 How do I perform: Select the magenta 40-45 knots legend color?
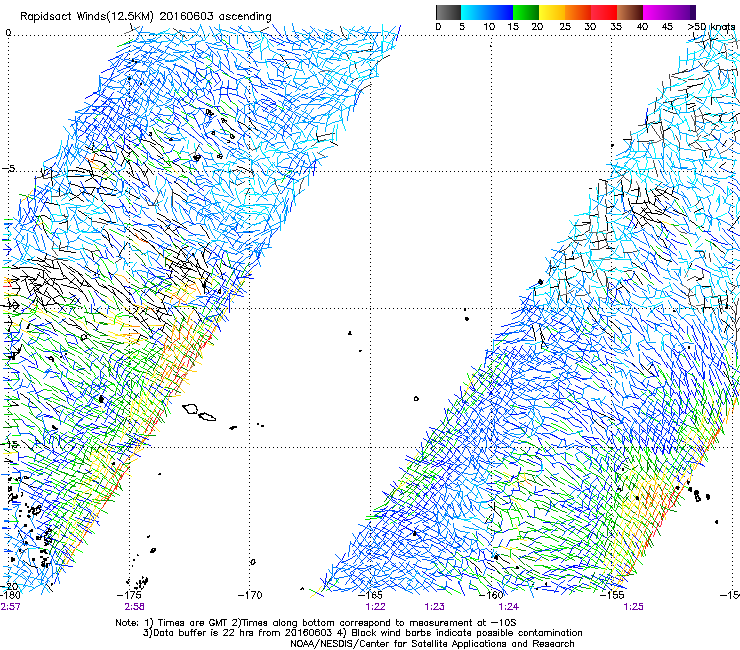(656, 12)
